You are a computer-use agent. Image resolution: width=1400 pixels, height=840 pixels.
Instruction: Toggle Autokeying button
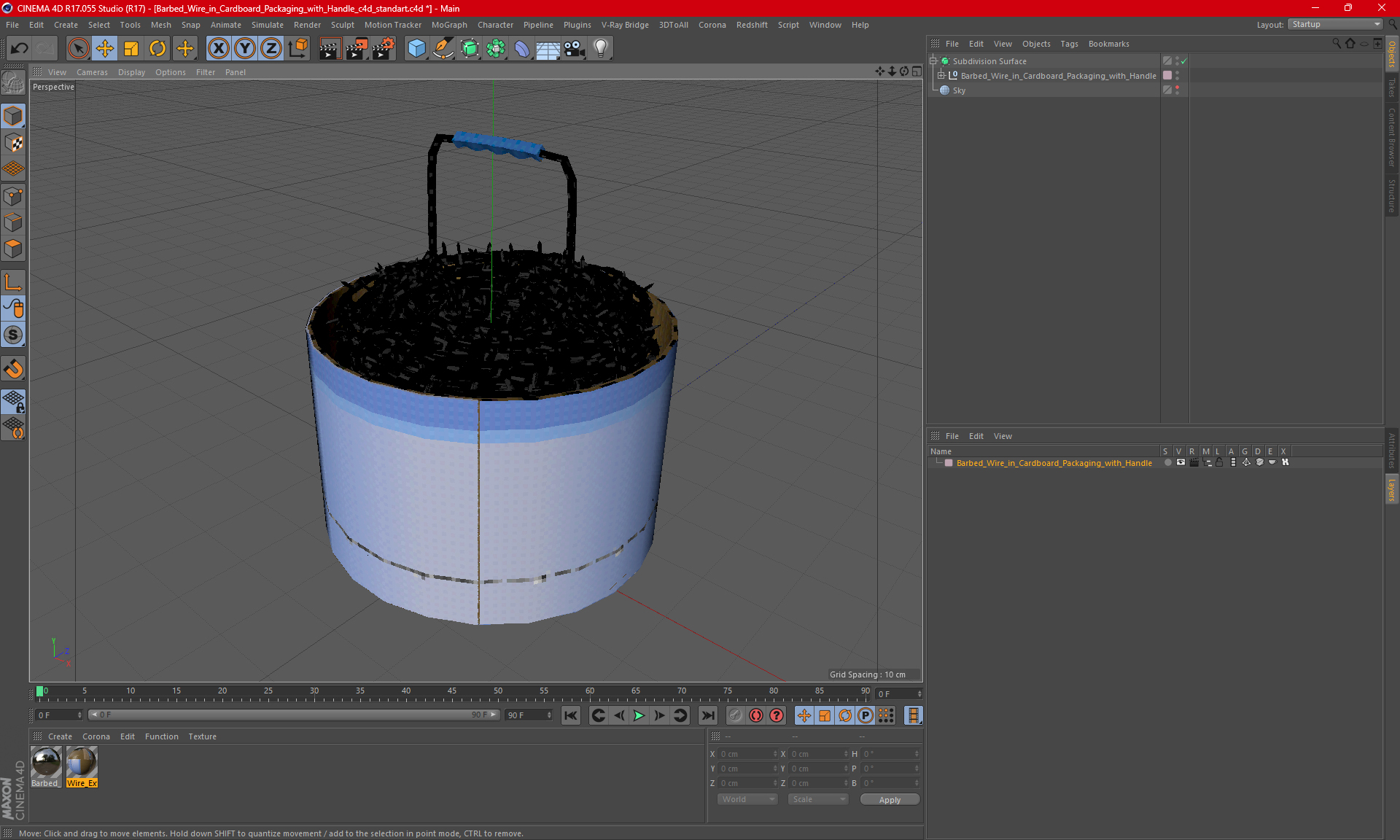[x=756, y=715]
